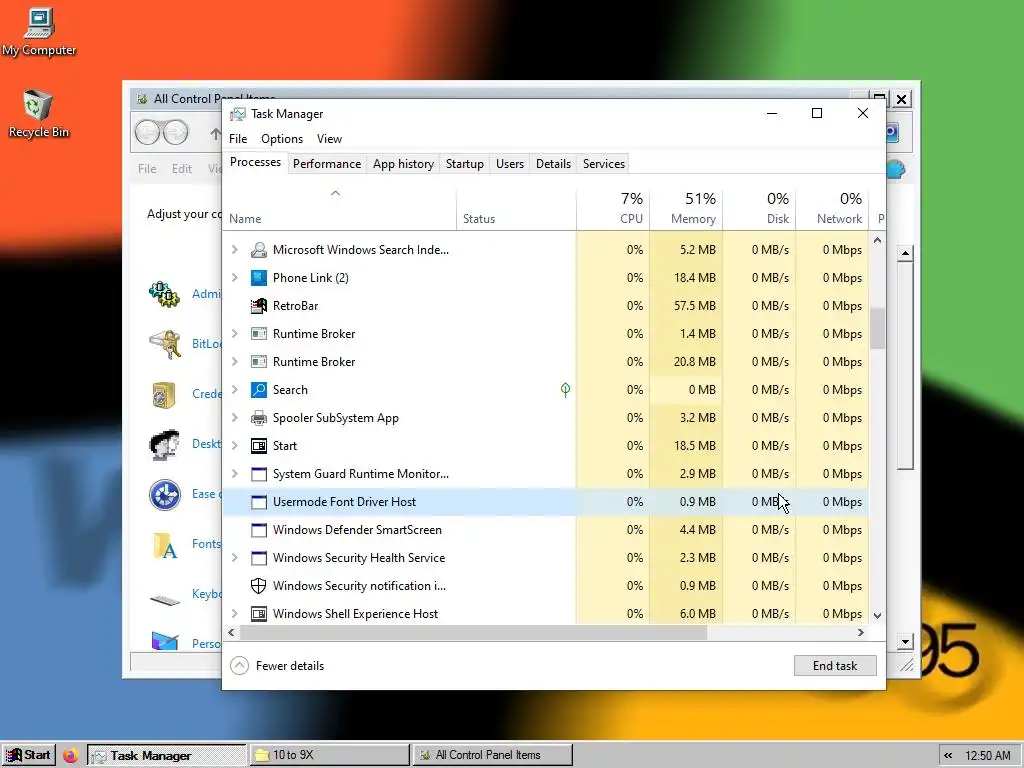Switch to All Control Panel Items taskbar button
The image size is (1024, 768).
(492, 756)
